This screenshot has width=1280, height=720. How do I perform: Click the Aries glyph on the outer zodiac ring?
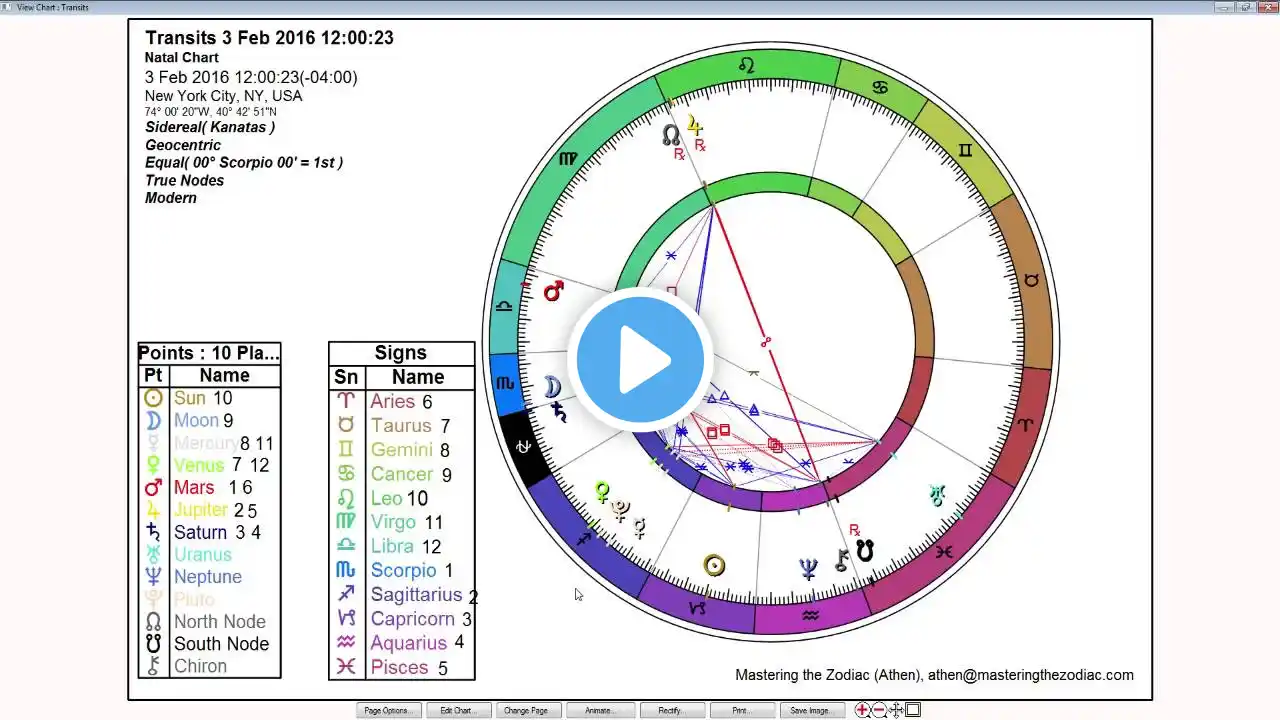pyautogui.click(x=1025, y=425)
